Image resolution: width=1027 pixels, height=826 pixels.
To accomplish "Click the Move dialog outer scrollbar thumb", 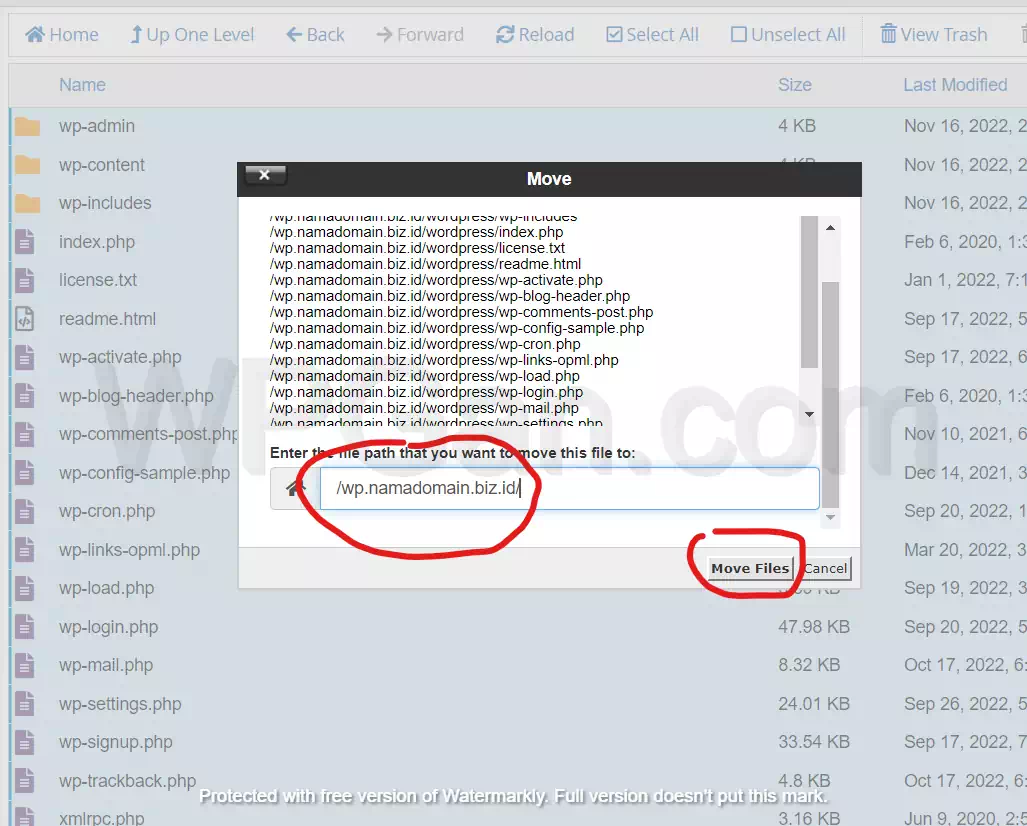I will point(831,394).
